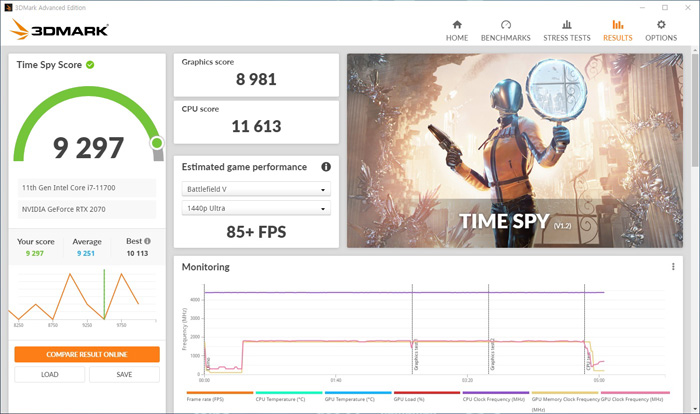Screen dimensions: 700x414
Task: Toggle CPU Temperature legend series
Action: point(288,397)
